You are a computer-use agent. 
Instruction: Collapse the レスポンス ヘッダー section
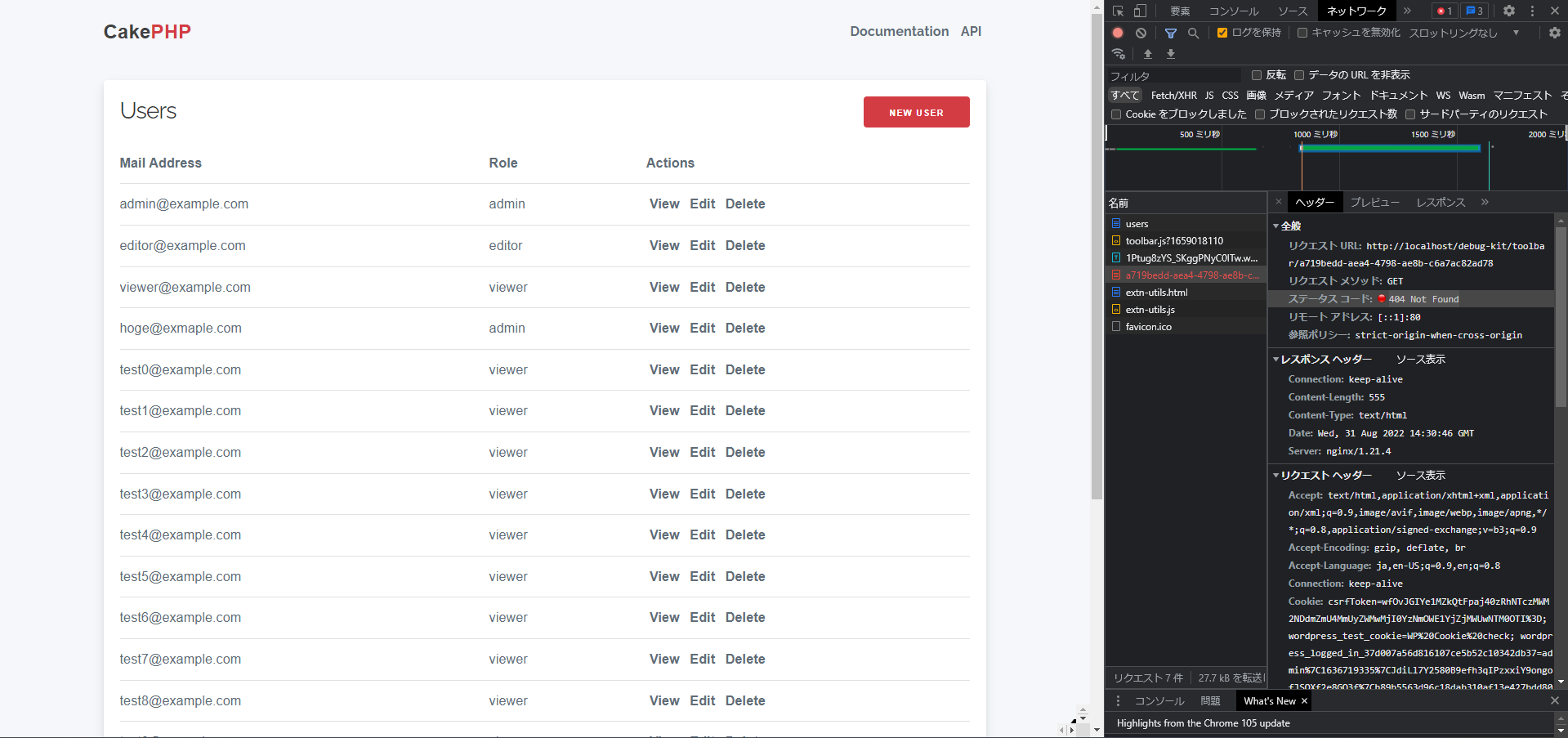coord(1276,359)
